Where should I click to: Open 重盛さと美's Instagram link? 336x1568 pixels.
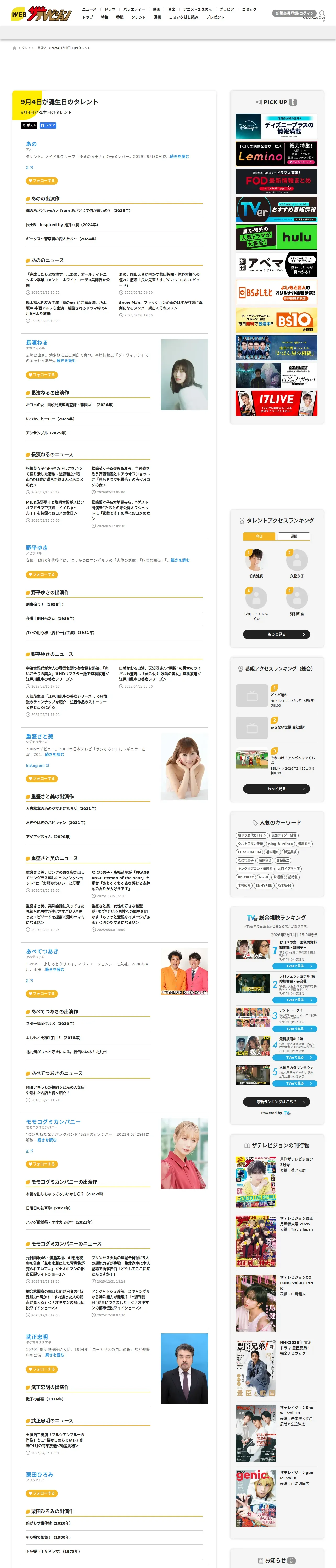37,765
